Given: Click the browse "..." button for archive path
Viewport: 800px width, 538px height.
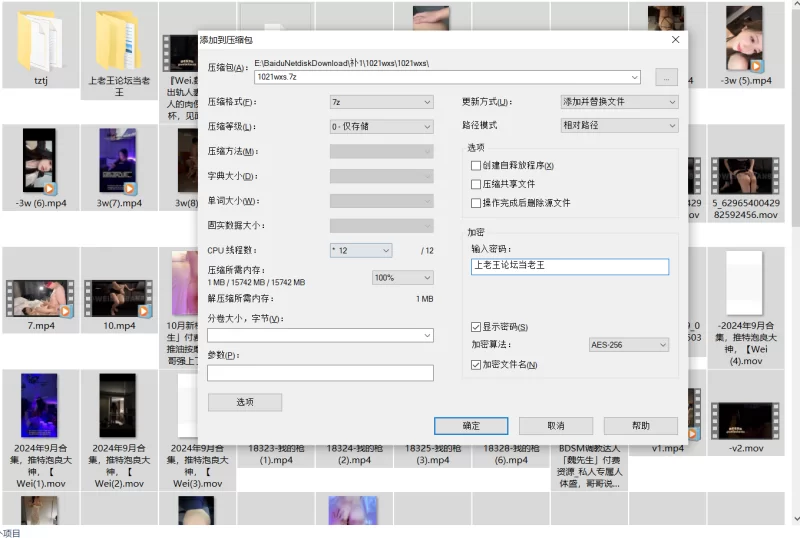Looking at the screenshot, I should pos(666,77).
